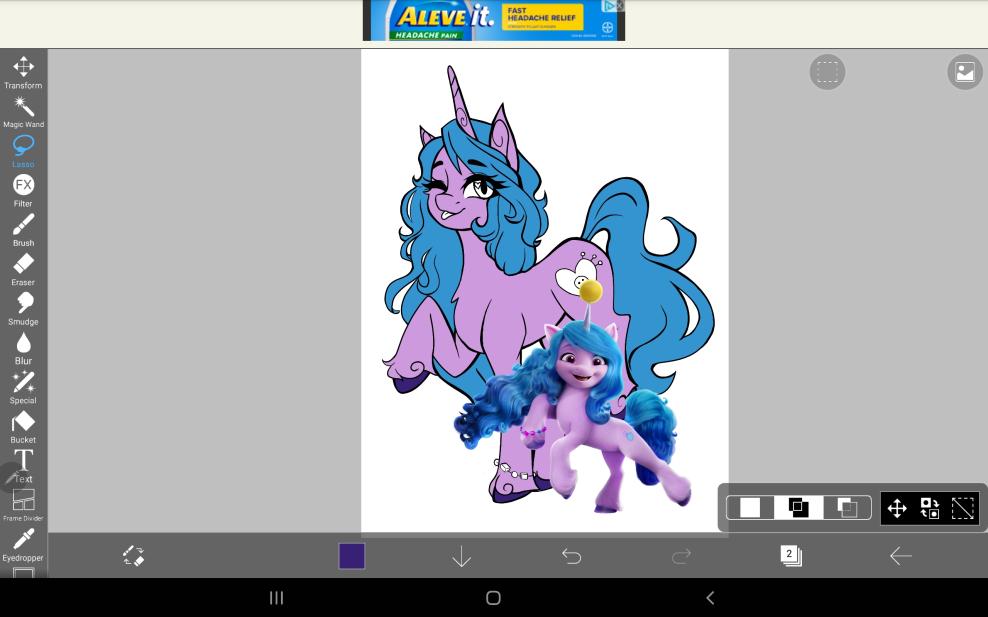Invert the selection area

pos(929,508)
